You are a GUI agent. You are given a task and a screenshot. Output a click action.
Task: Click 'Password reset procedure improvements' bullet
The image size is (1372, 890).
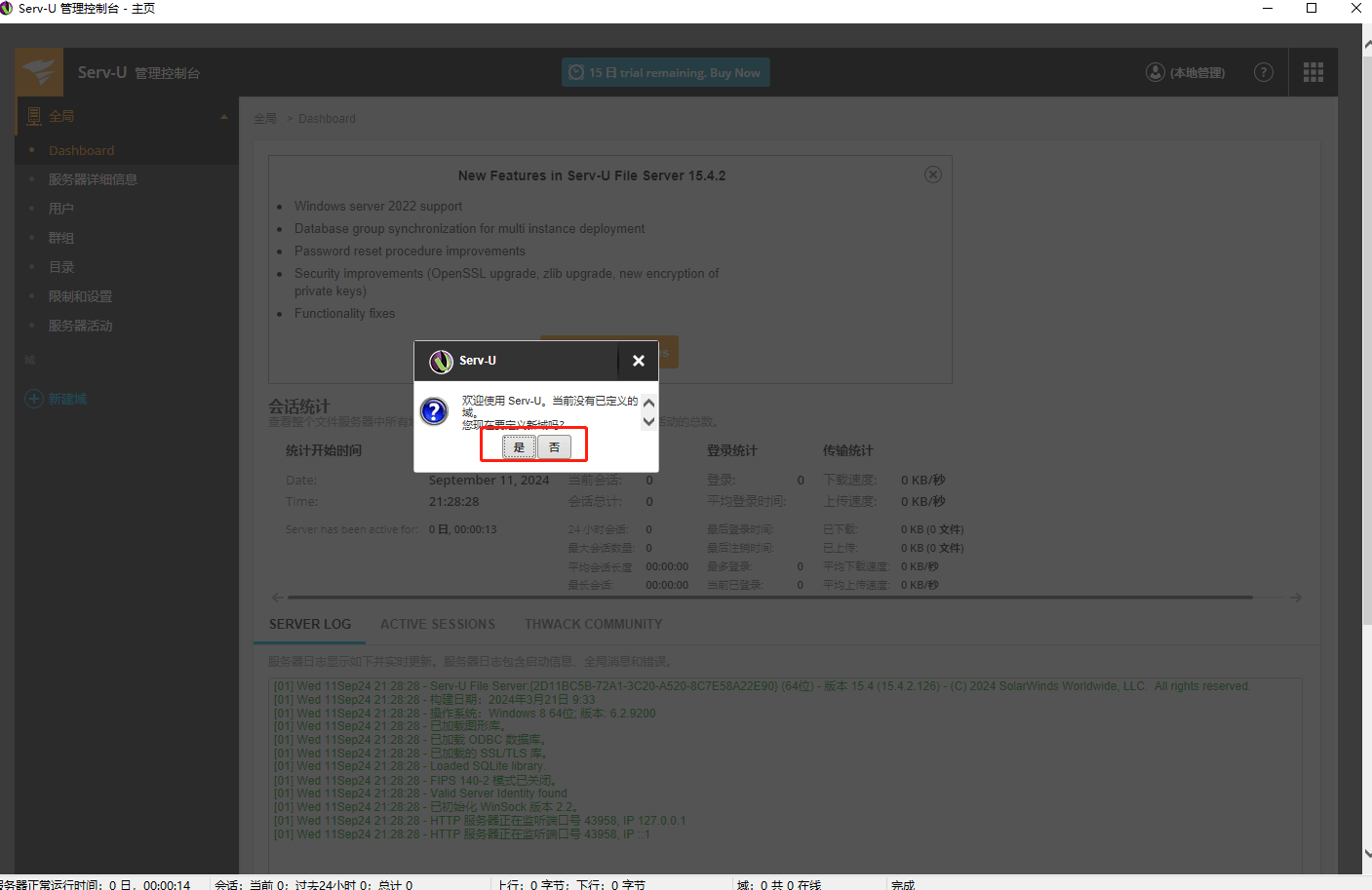pos(410,251)
